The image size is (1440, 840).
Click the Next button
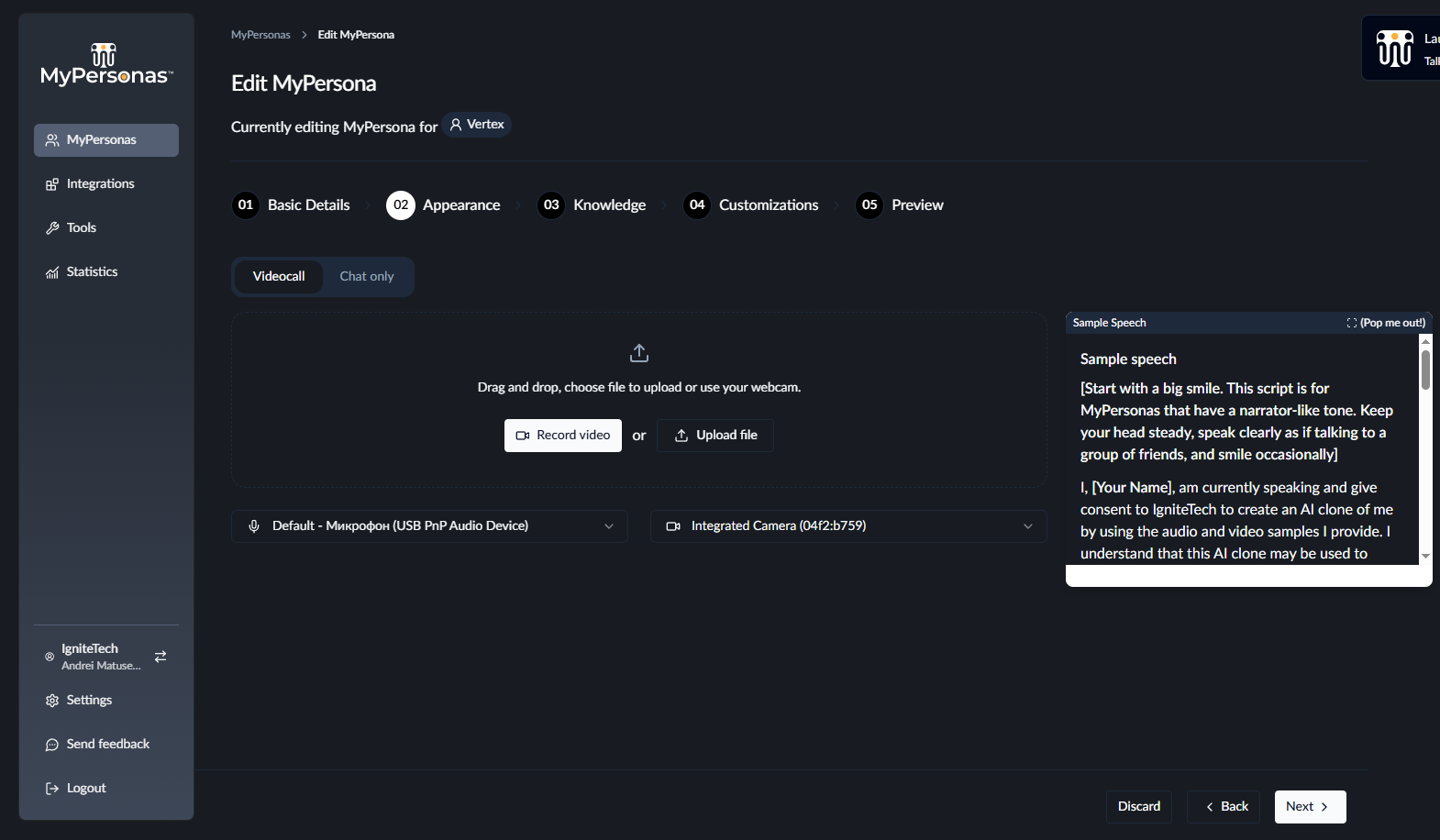pos(1311,807)
